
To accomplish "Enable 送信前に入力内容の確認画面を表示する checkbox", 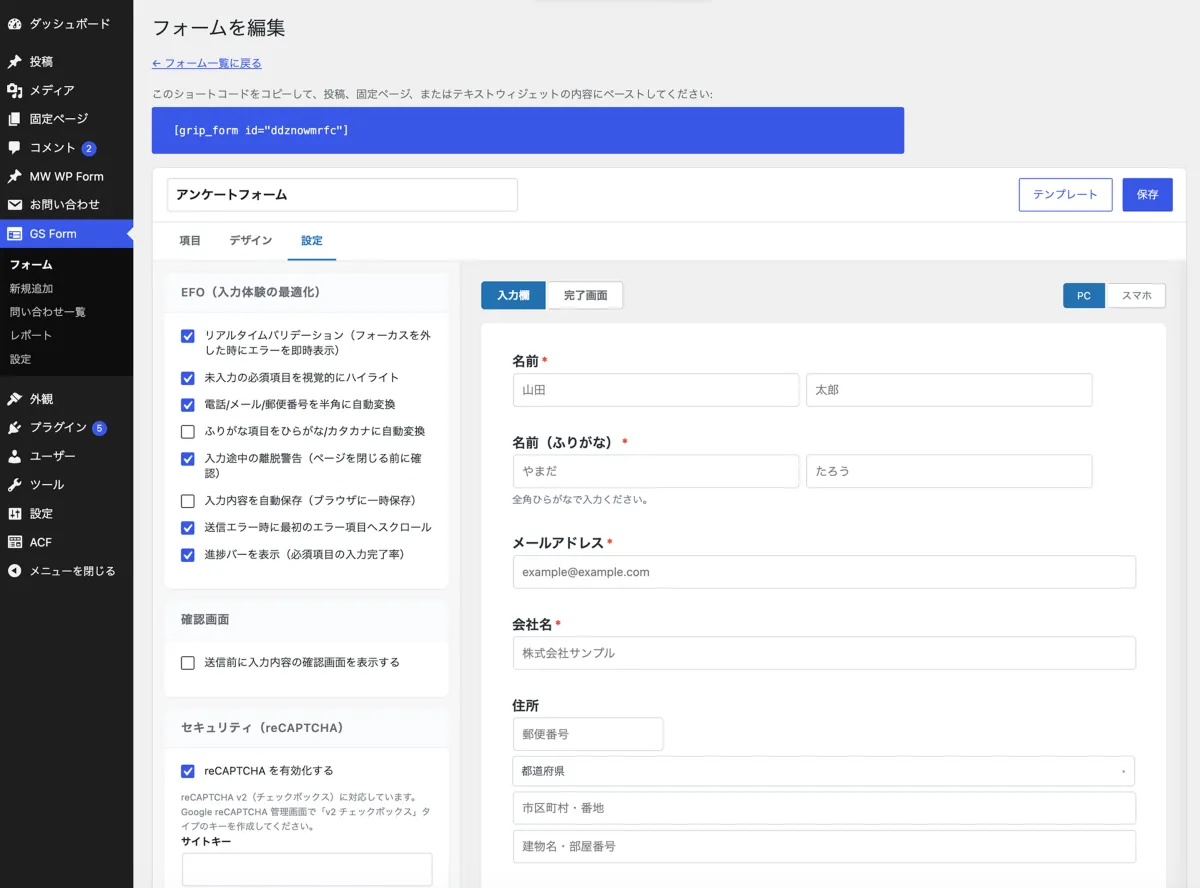I will click(187, 663).
